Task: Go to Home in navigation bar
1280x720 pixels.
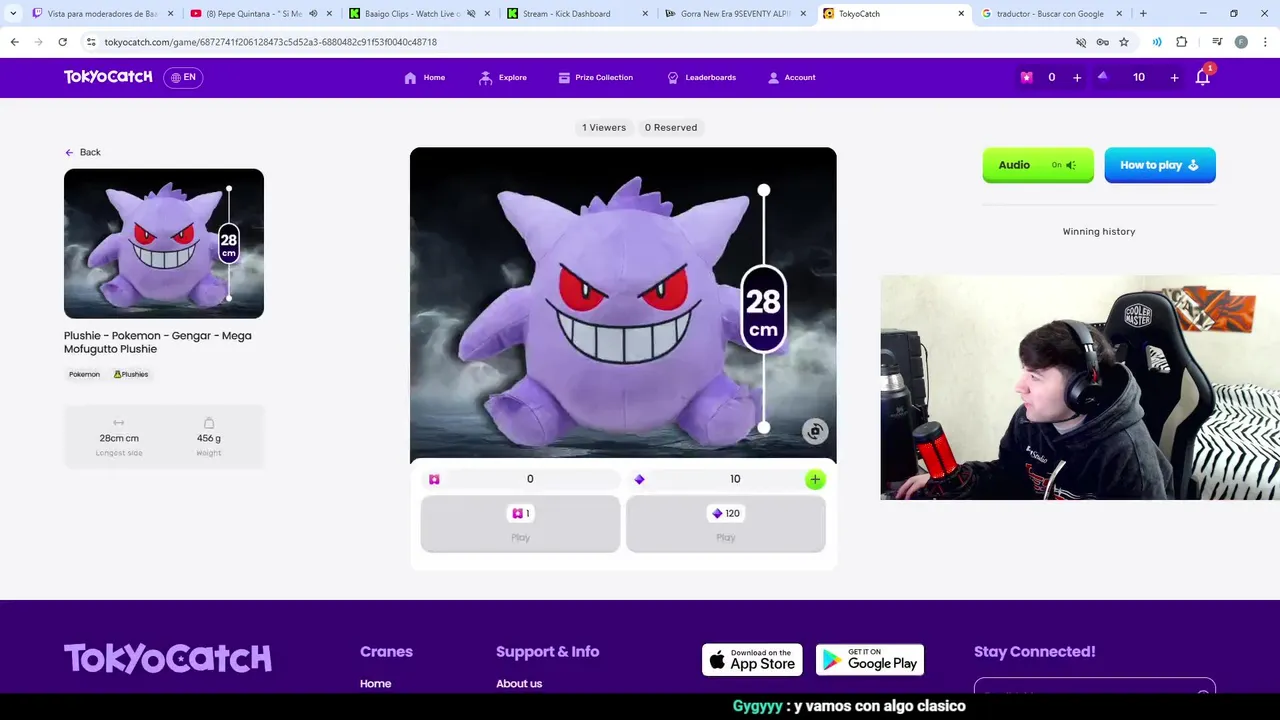Action: (x=425, y=77)
